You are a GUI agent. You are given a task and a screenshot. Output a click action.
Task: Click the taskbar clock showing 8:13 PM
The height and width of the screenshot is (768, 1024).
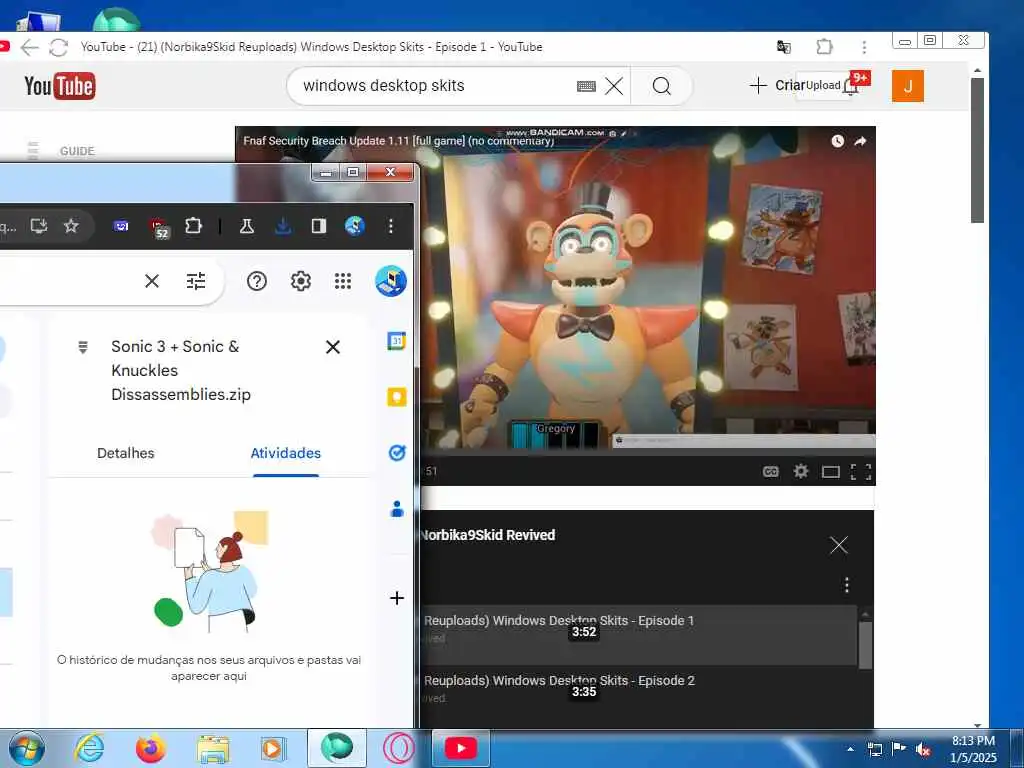pyautogui.click(x=973, y=749)
